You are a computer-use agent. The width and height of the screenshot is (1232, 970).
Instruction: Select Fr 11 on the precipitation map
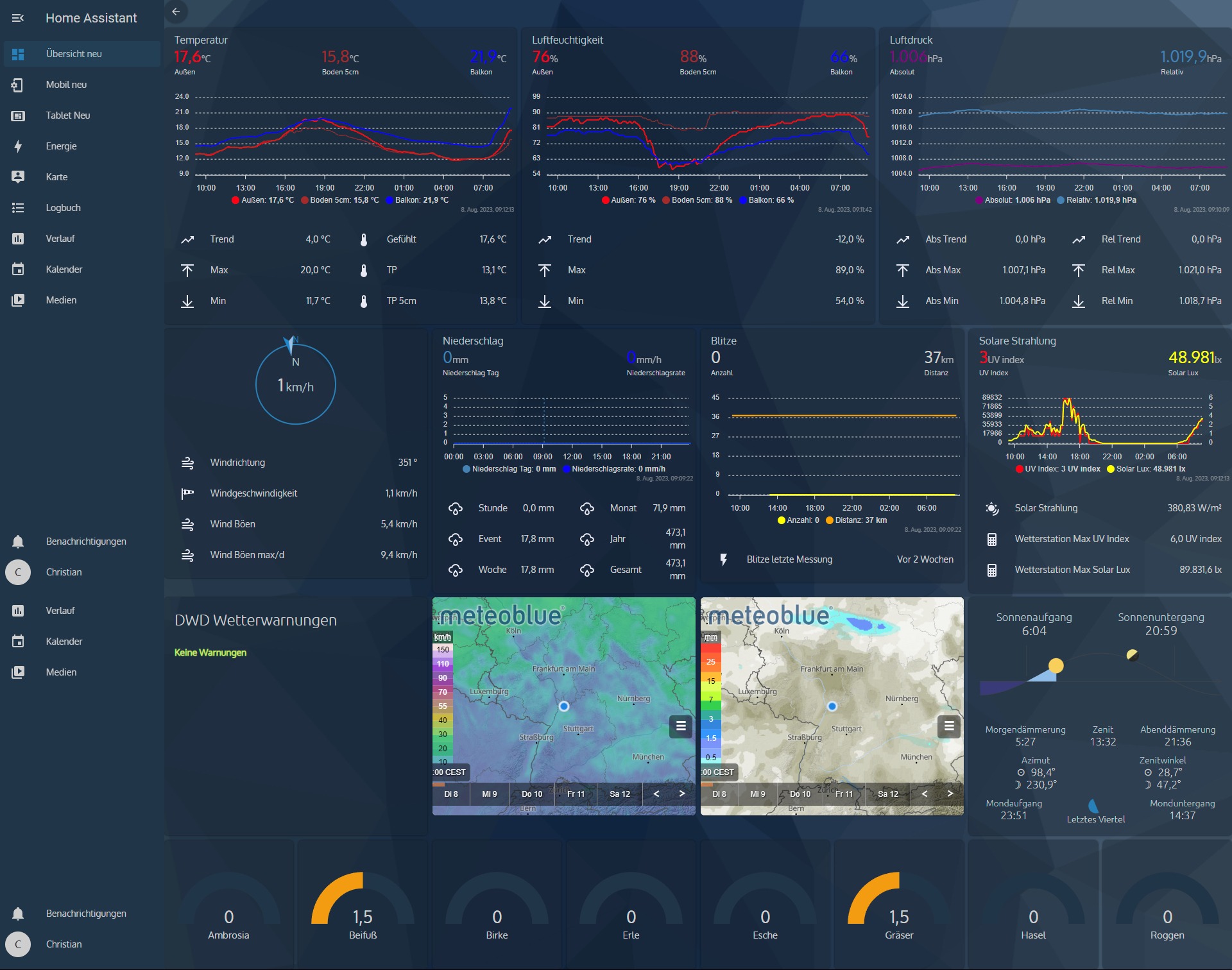(844, 794)
